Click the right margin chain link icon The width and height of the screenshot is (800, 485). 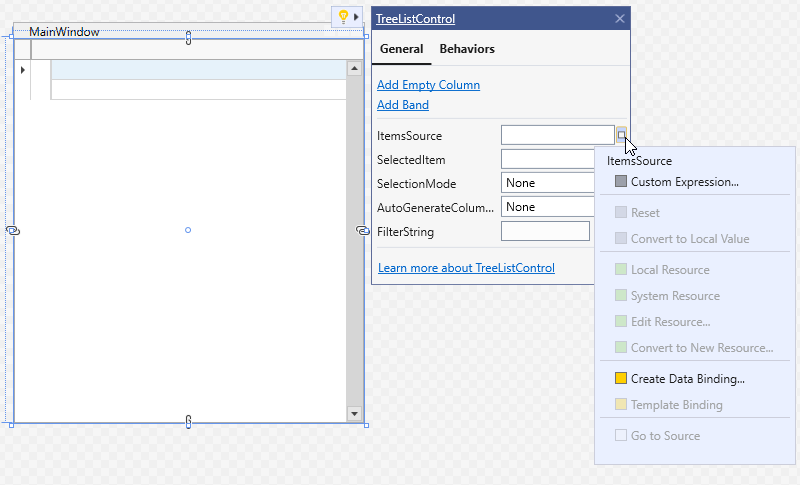pyautogui.click(x=362, y=231)
